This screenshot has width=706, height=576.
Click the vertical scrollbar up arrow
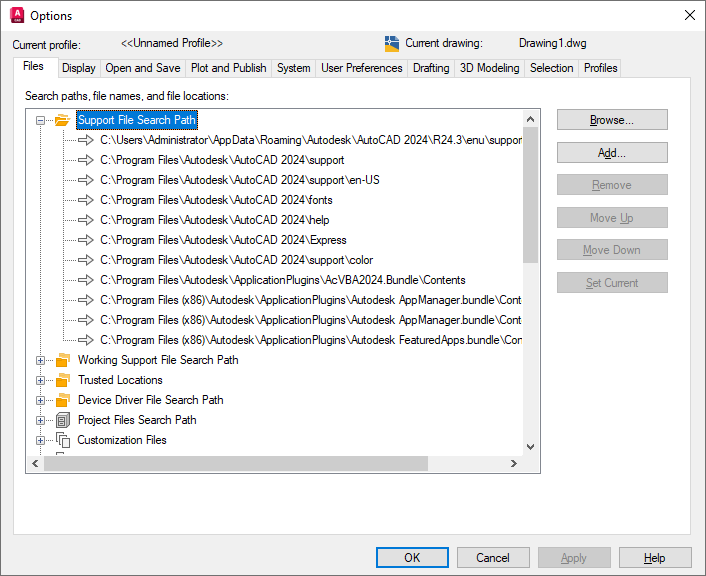530,119
